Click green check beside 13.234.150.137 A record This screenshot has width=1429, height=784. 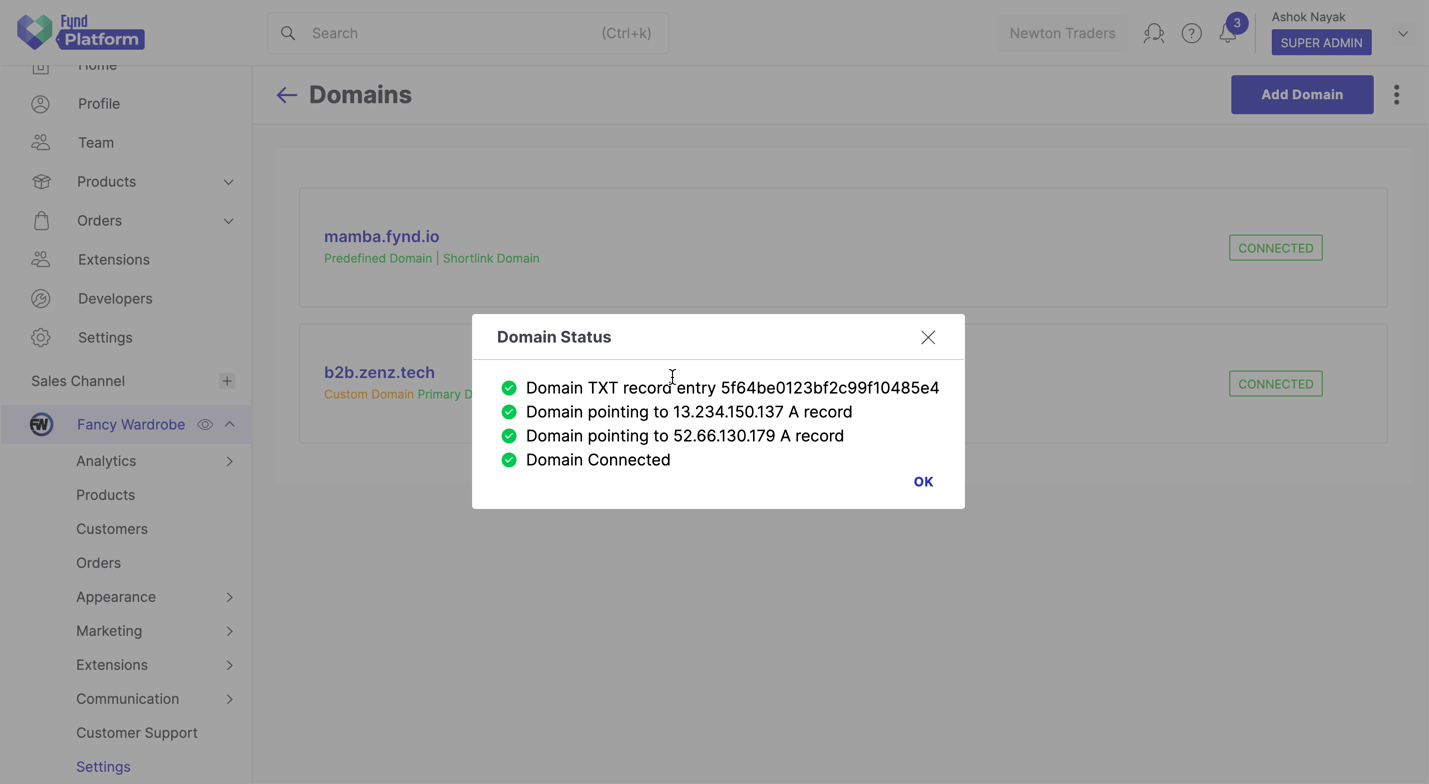click(x=509, y=412)
